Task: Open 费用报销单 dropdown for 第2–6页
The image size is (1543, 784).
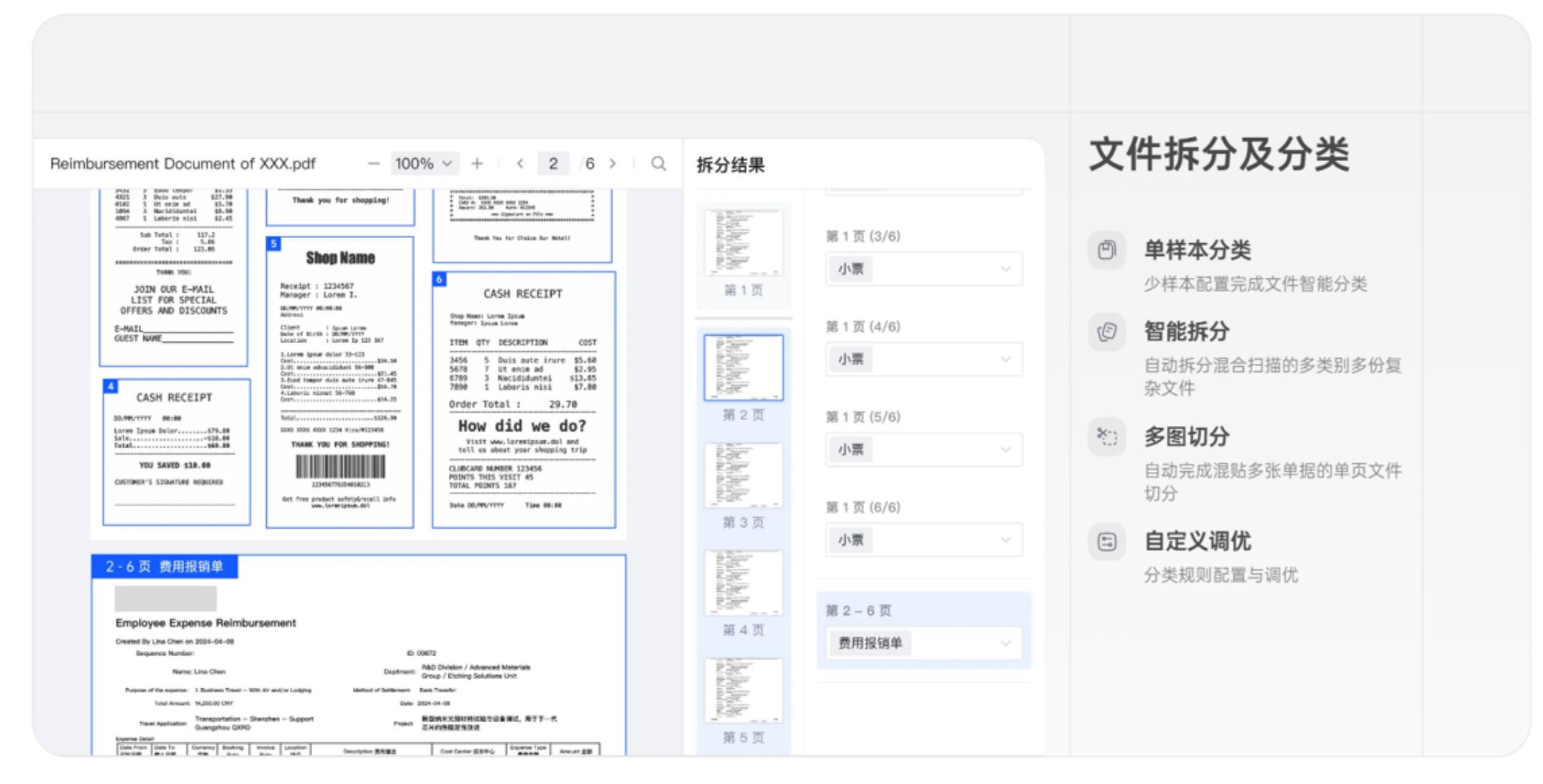Action: coord(924,643)
